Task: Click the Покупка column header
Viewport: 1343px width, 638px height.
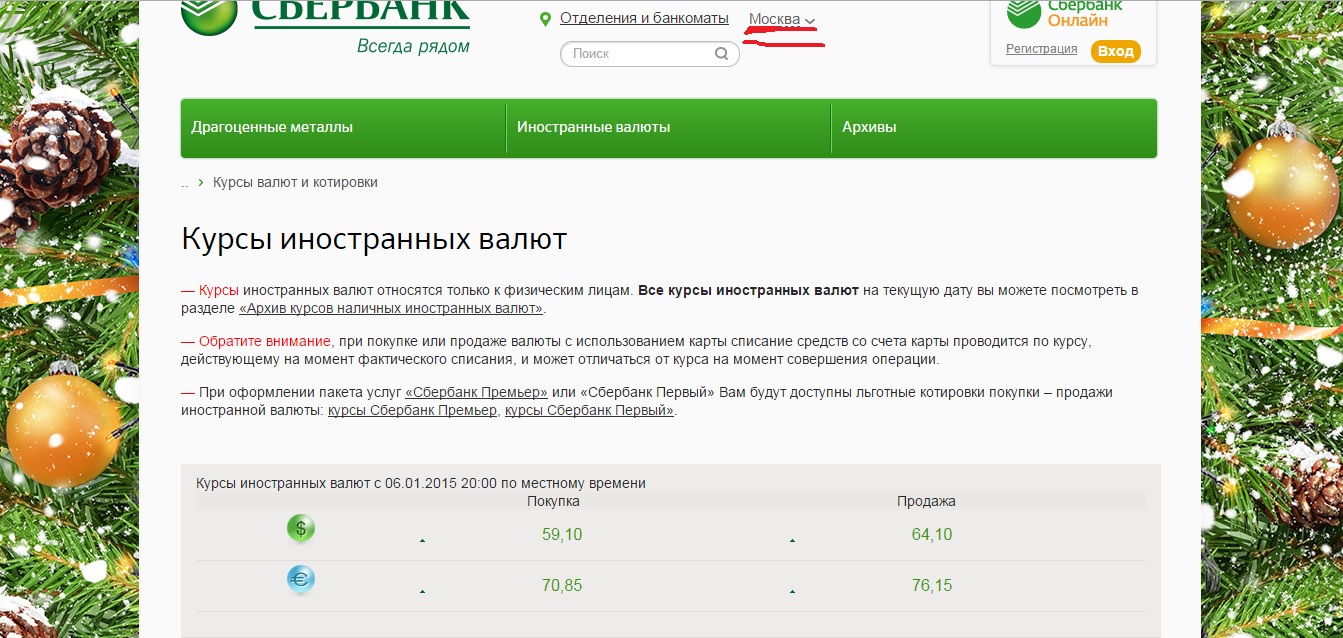Action: [553, 501]
